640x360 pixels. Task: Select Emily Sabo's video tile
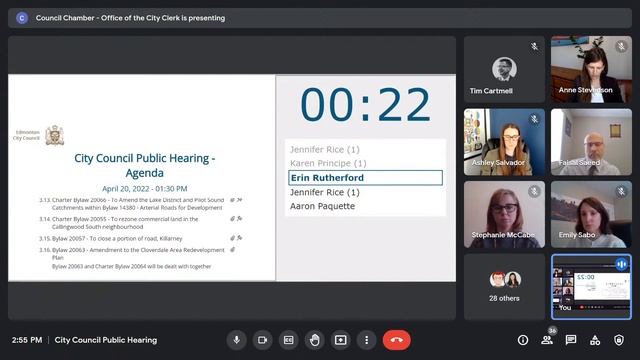[x=591, y=214]
